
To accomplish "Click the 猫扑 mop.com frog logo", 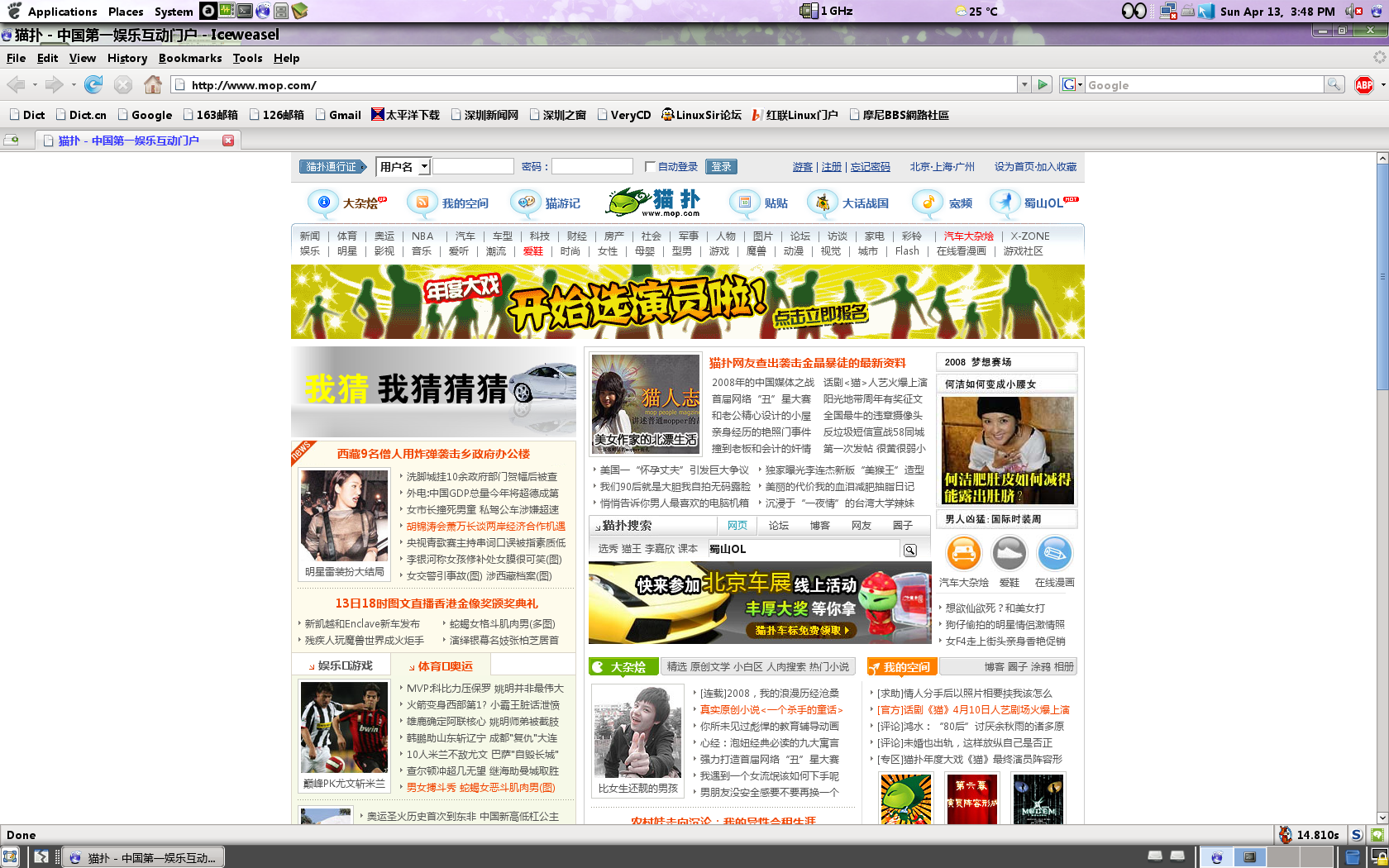I will pos(655,203).
